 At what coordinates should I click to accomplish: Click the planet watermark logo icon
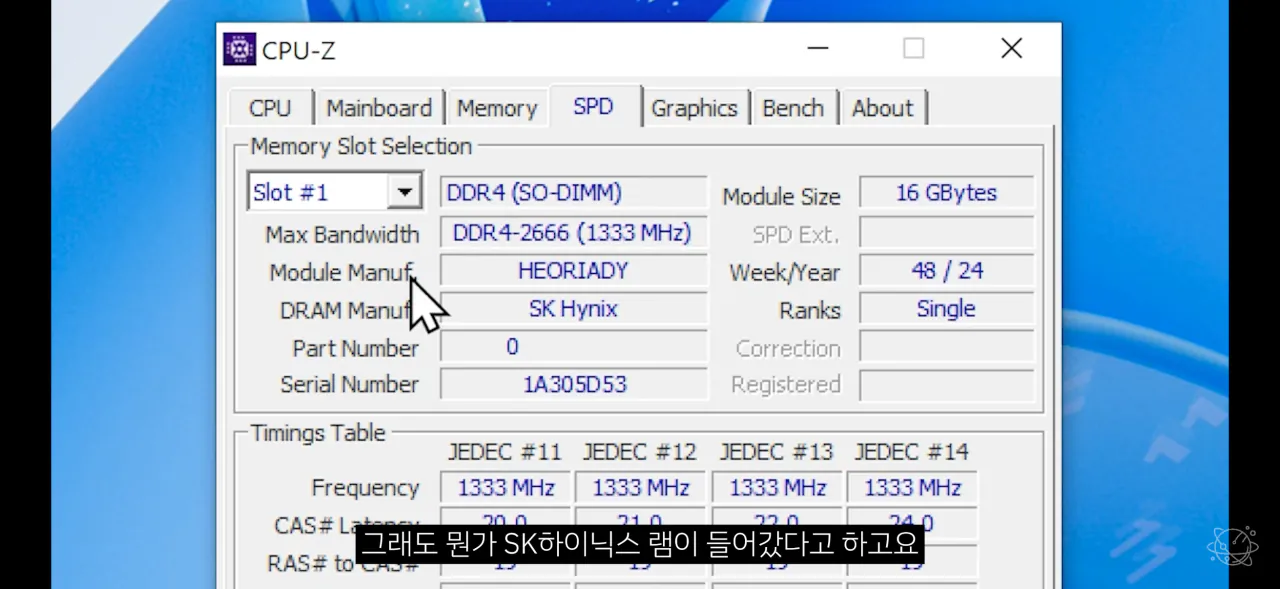click(x=1232, y=546)
